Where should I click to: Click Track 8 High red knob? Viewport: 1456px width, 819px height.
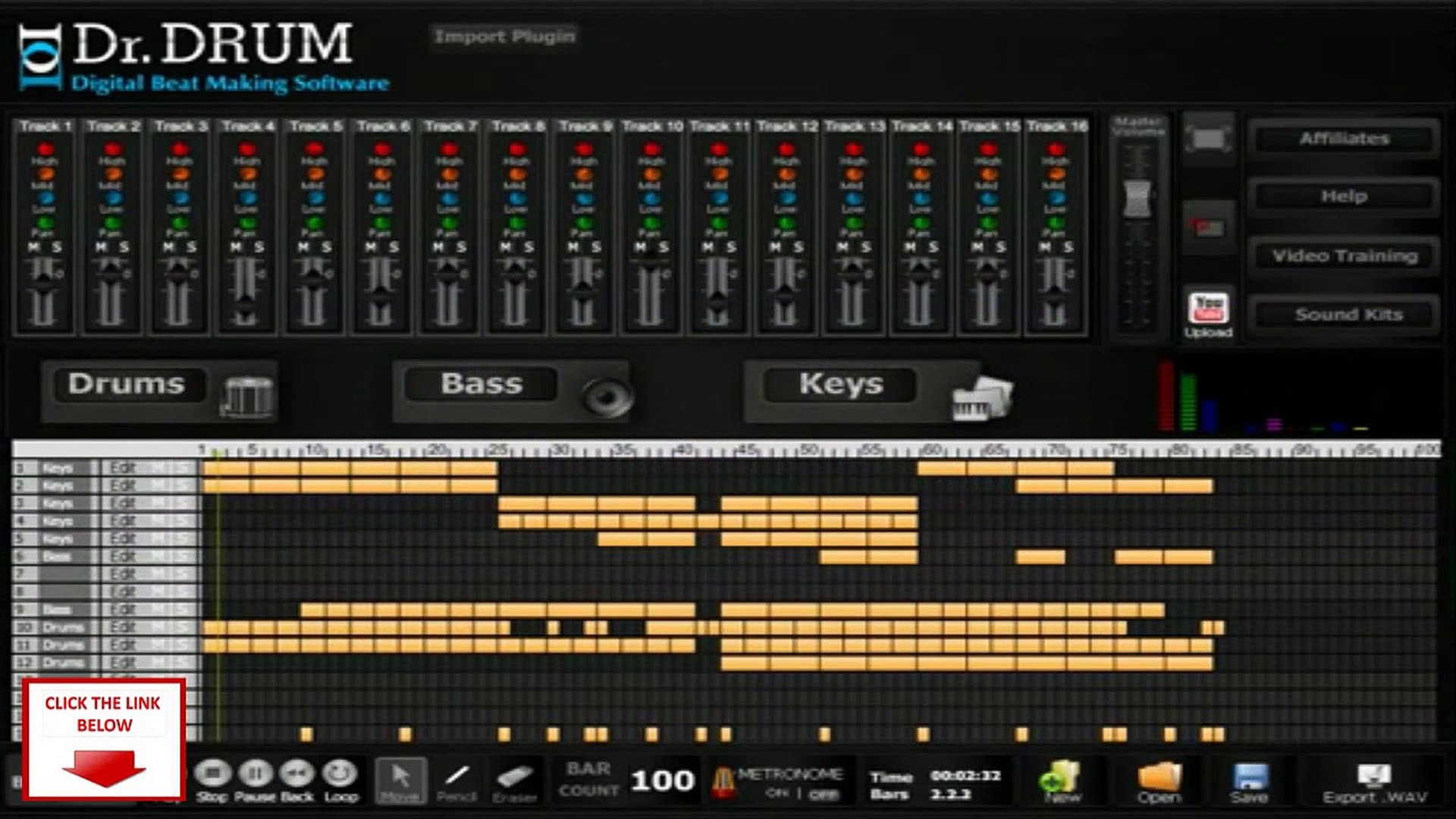pyautogui.click(x=516, y=149)
